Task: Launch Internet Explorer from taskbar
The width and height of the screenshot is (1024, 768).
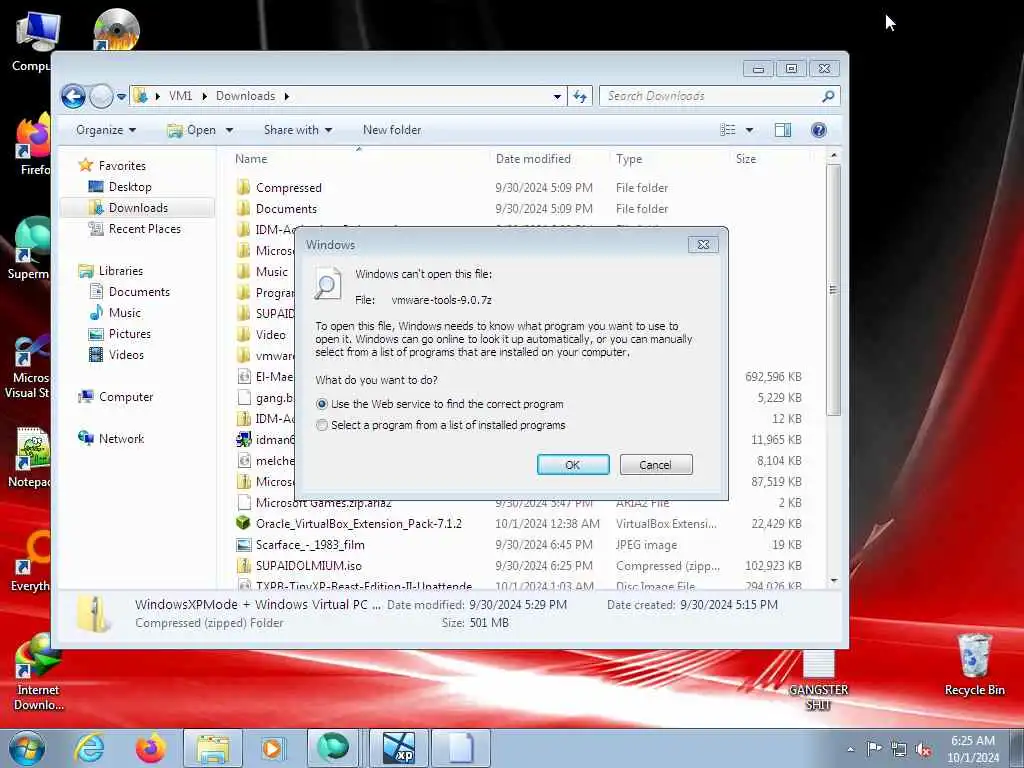Action: tap(89, 748)
